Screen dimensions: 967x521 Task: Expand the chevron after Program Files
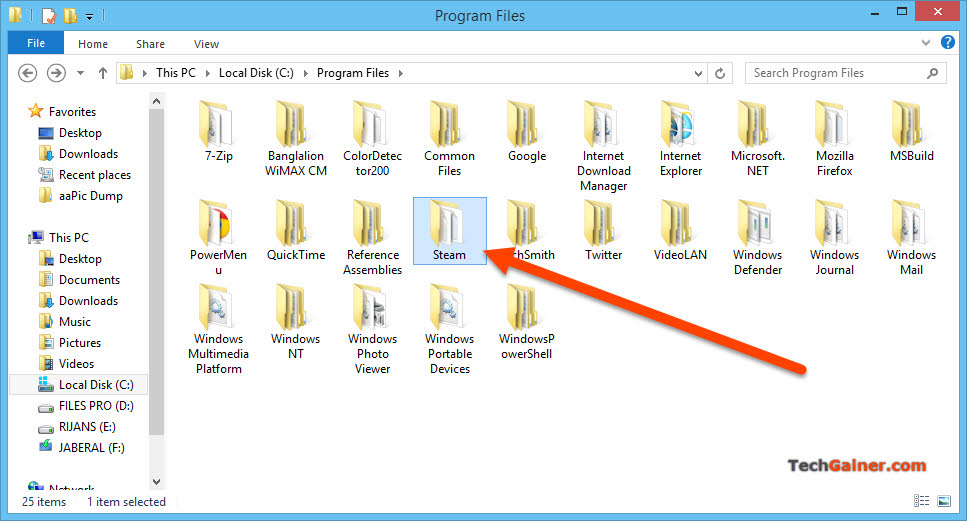click(401, 73)
